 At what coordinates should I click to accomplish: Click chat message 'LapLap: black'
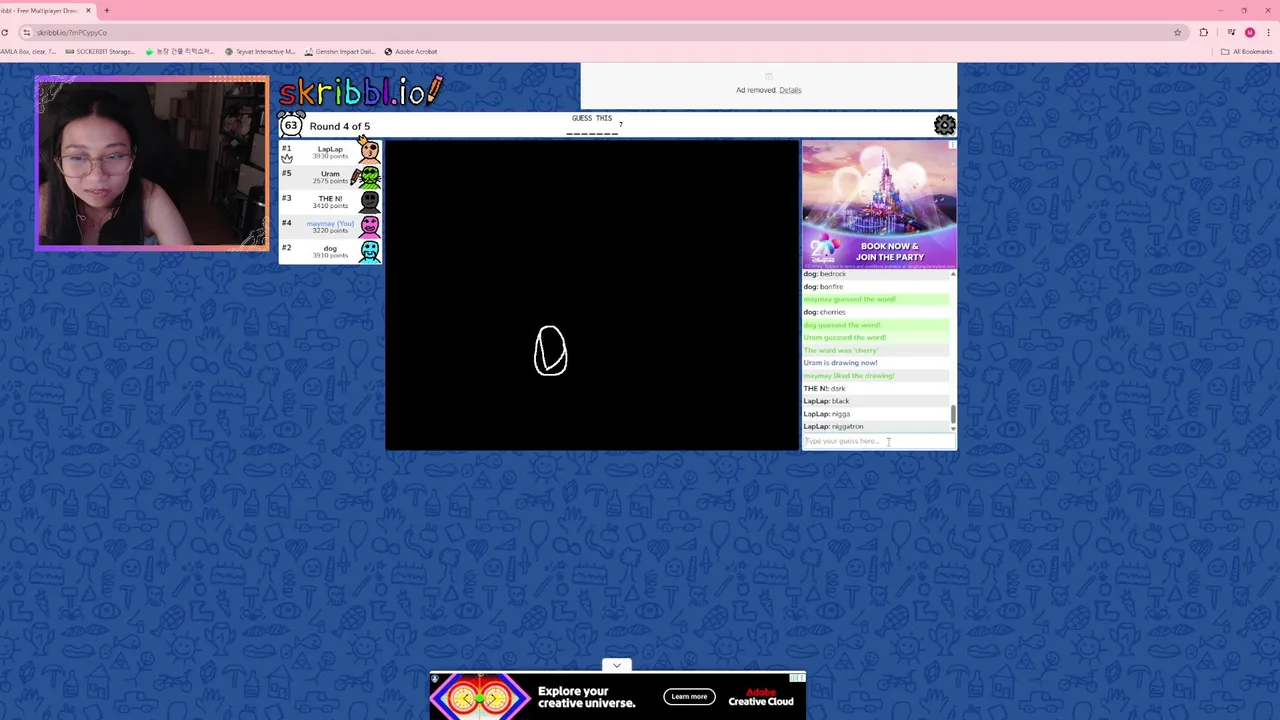point(826,401)
